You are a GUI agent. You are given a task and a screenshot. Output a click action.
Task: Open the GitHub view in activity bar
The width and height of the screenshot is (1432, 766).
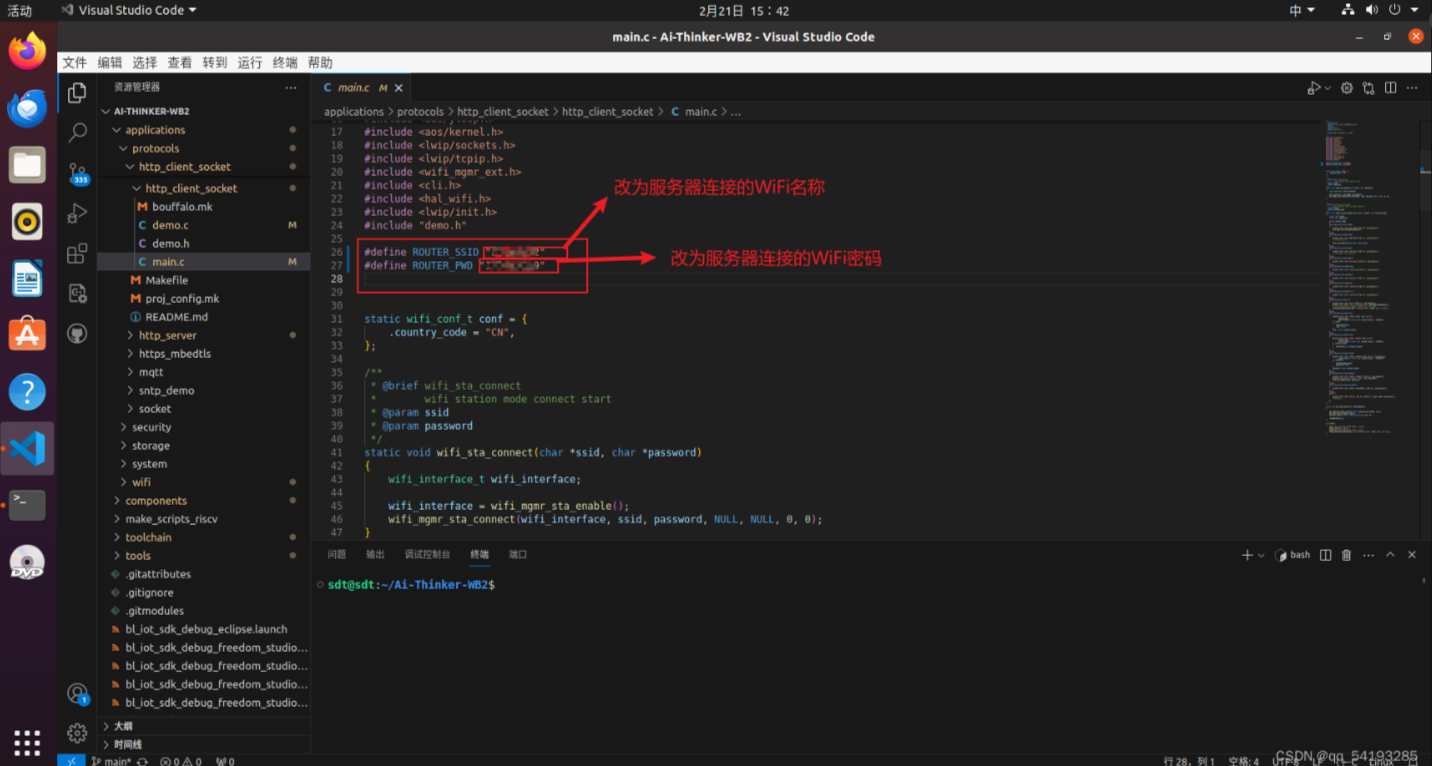(77, 334)
